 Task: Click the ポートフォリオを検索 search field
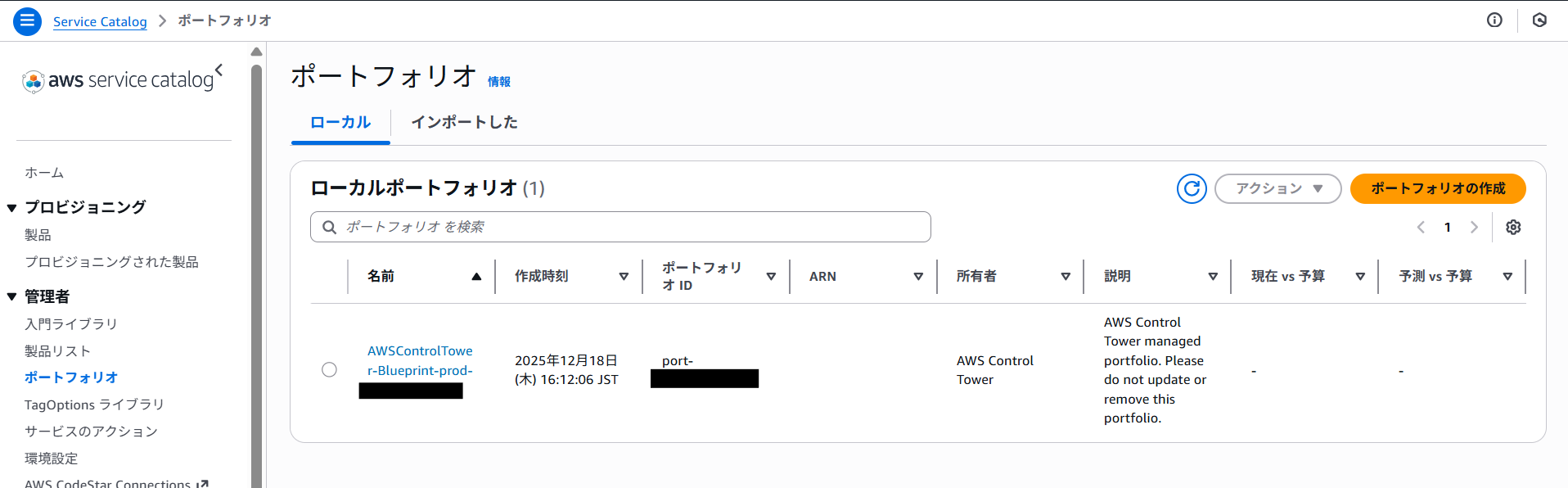(x=620, y=227)
